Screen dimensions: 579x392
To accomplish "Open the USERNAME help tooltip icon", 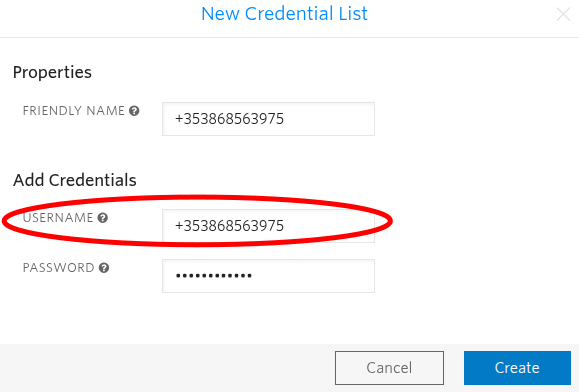I will pyautogui.click(x=103, y=218).
